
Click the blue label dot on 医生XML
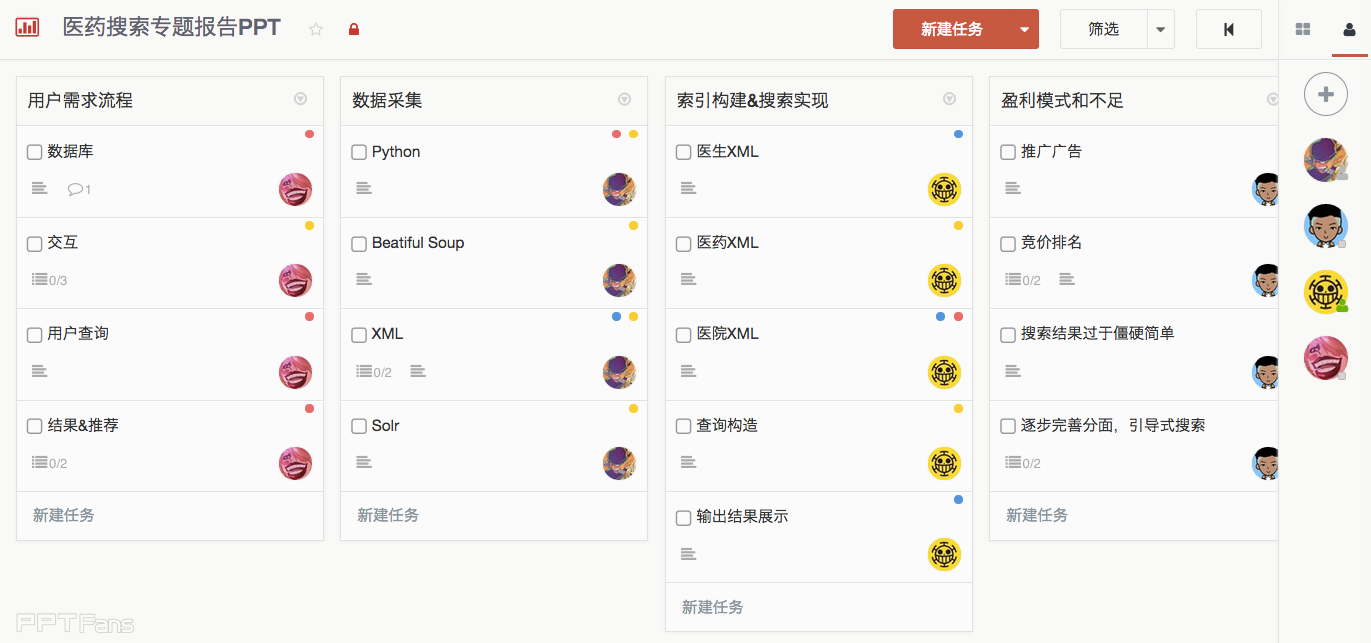click(958, 134)
